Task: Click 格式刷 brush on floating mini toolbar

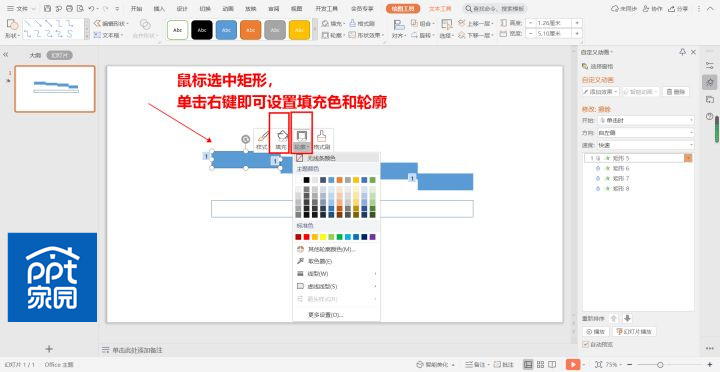Action: [x=321, y=141]
